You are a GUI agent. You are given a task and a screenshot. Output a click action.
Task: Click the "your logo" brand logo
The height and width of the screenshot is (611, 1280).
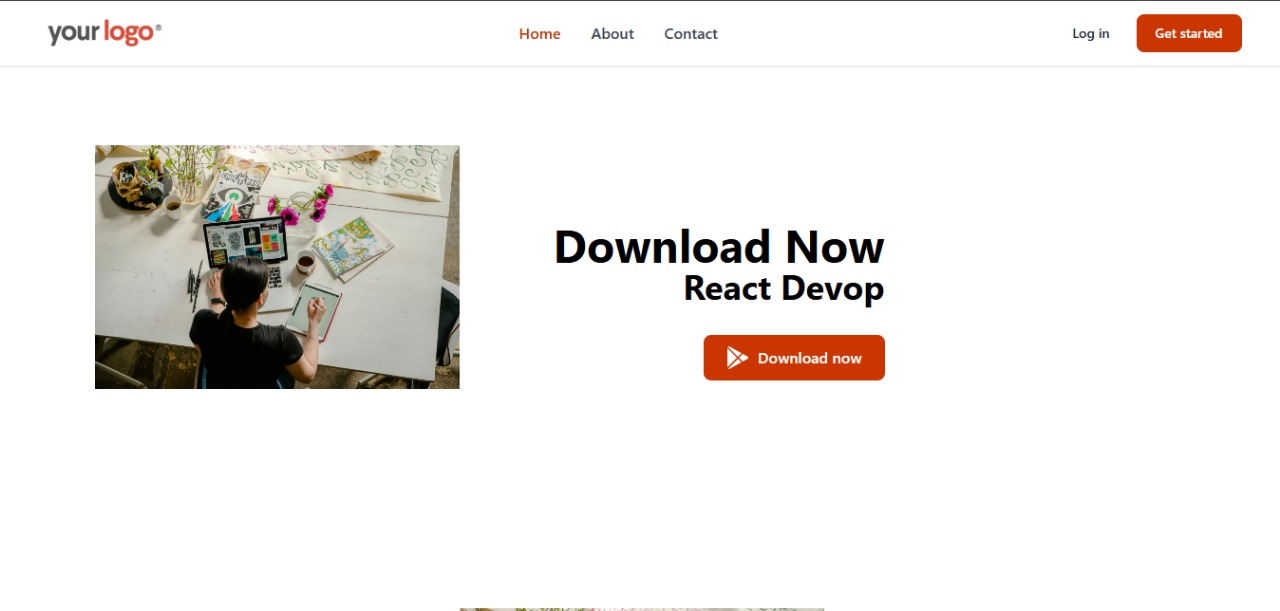click(x=104, y=33)
